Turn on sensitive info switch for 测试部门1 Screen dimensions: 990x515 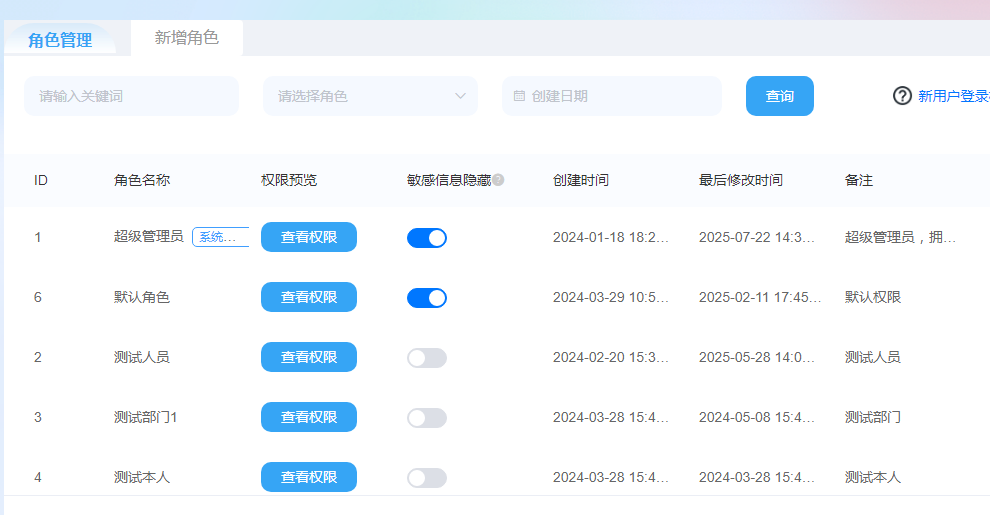click(427, 418)
